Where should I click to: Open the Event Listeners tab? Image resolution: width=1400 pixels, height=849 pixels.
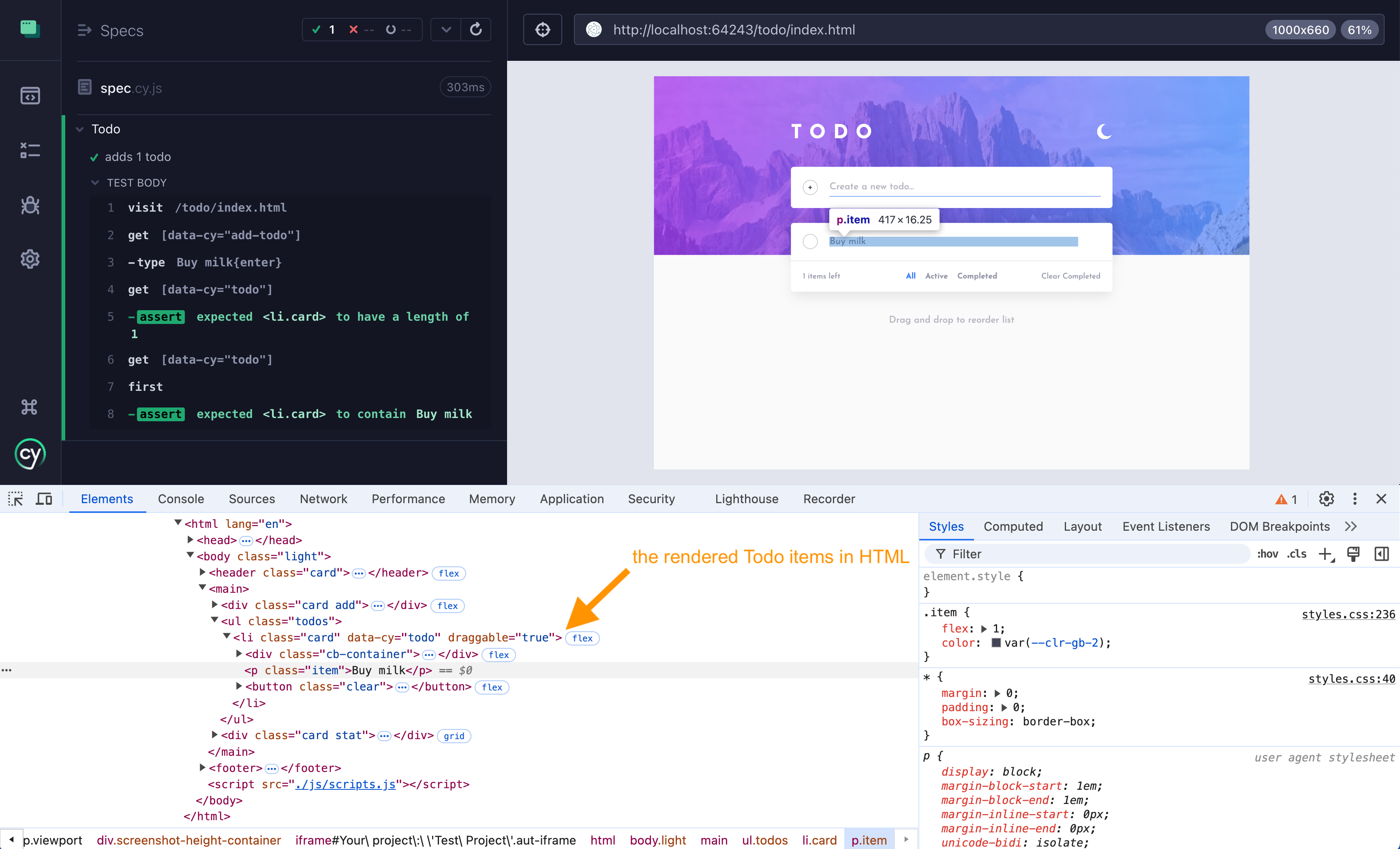pyautogui.click(x=1166, y=526)
